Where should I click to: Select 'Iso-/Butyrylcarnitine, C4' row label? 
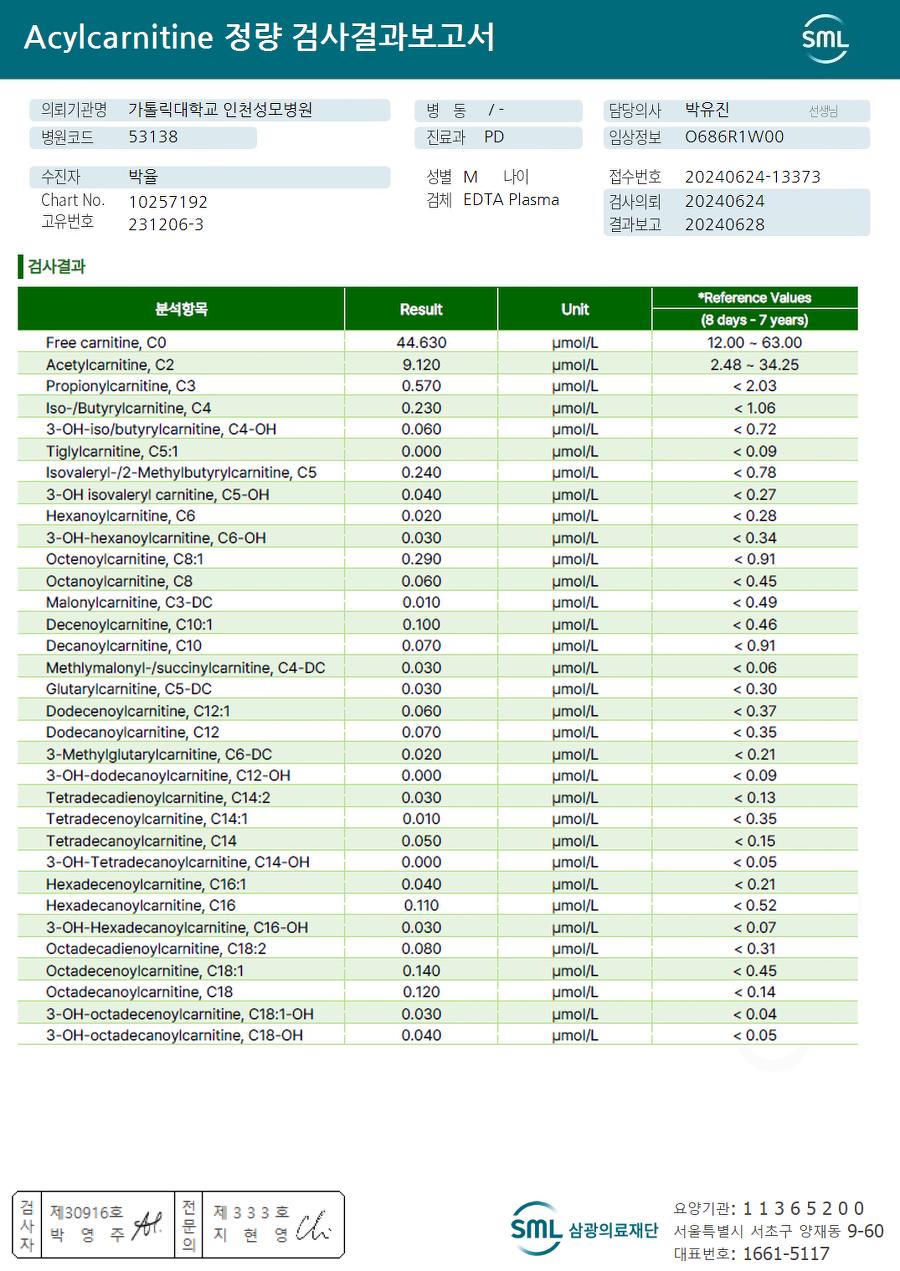[x=129, y=408]
